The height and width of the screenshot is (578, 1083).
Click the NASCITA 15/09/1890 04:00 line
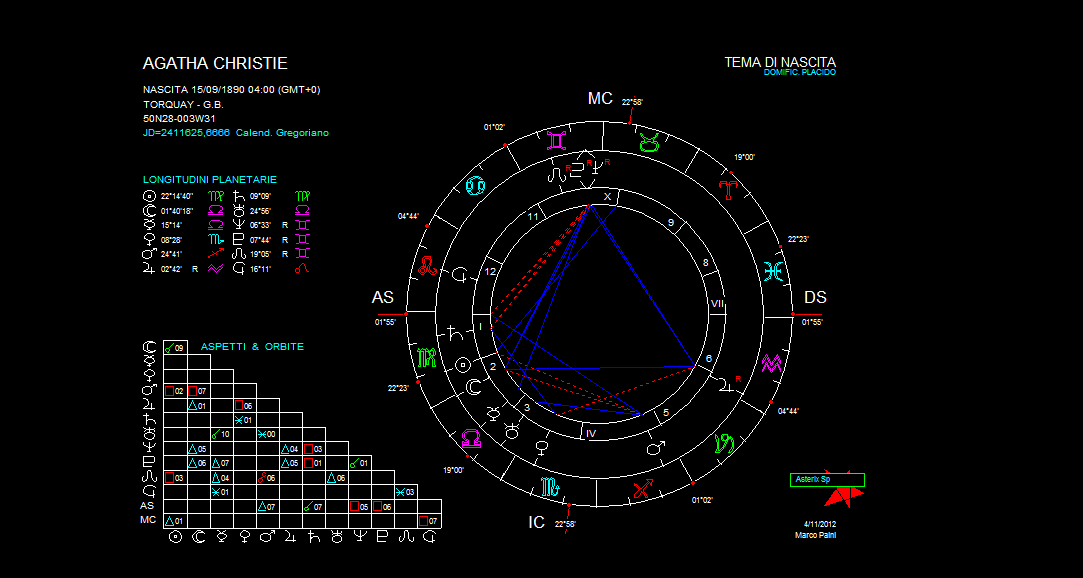pyautogui.click(x=231, y=90)
